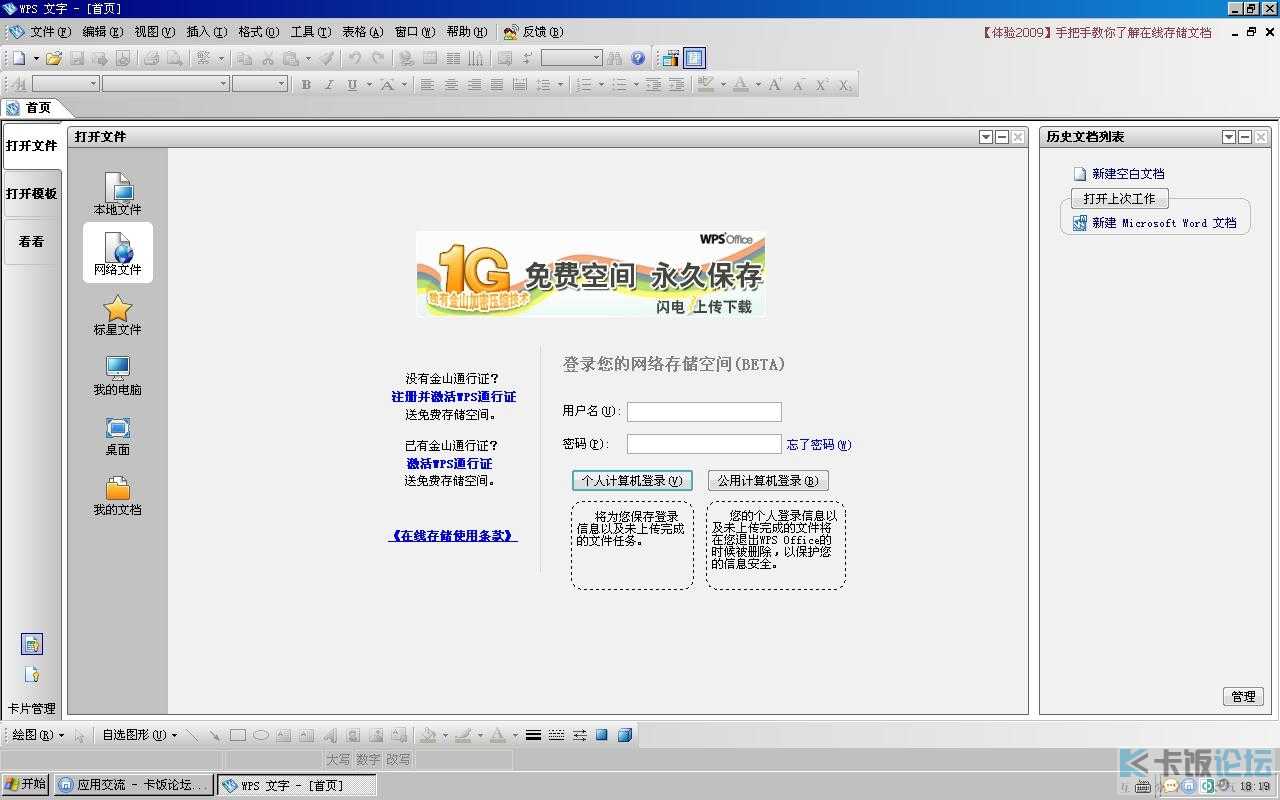The width and height of the screenshot is (1280, 800).
Task: Switch to the 打开模板 side tab
Action: coord(32,194)
